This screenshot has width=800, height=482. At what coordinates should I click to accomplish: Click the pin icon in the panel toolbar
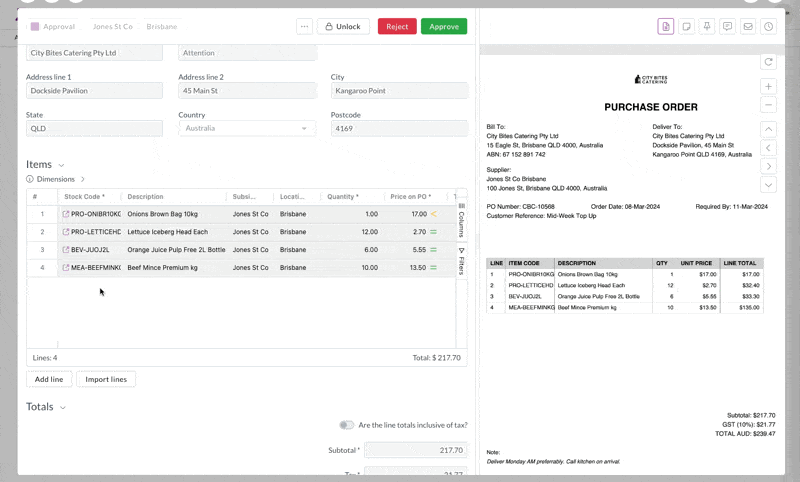point(707,27)
